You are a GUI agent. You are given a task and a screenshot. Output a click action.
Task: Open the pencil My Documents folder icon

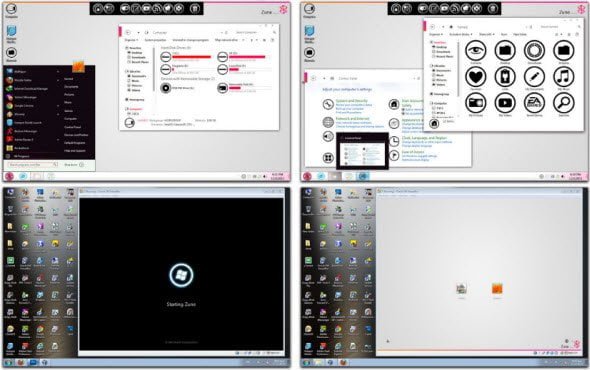pyautogui.click(x=534, y=77)
